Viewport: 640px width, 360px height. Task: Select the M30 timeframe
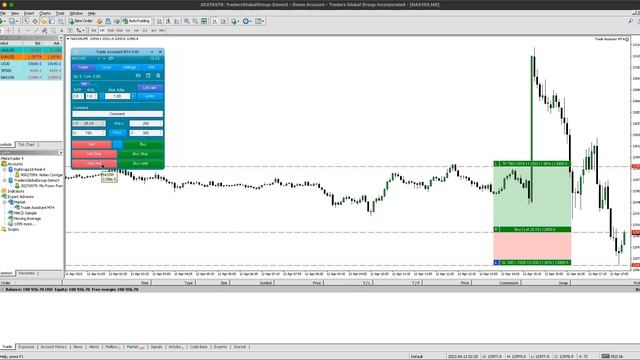click(x=119, y=31)
